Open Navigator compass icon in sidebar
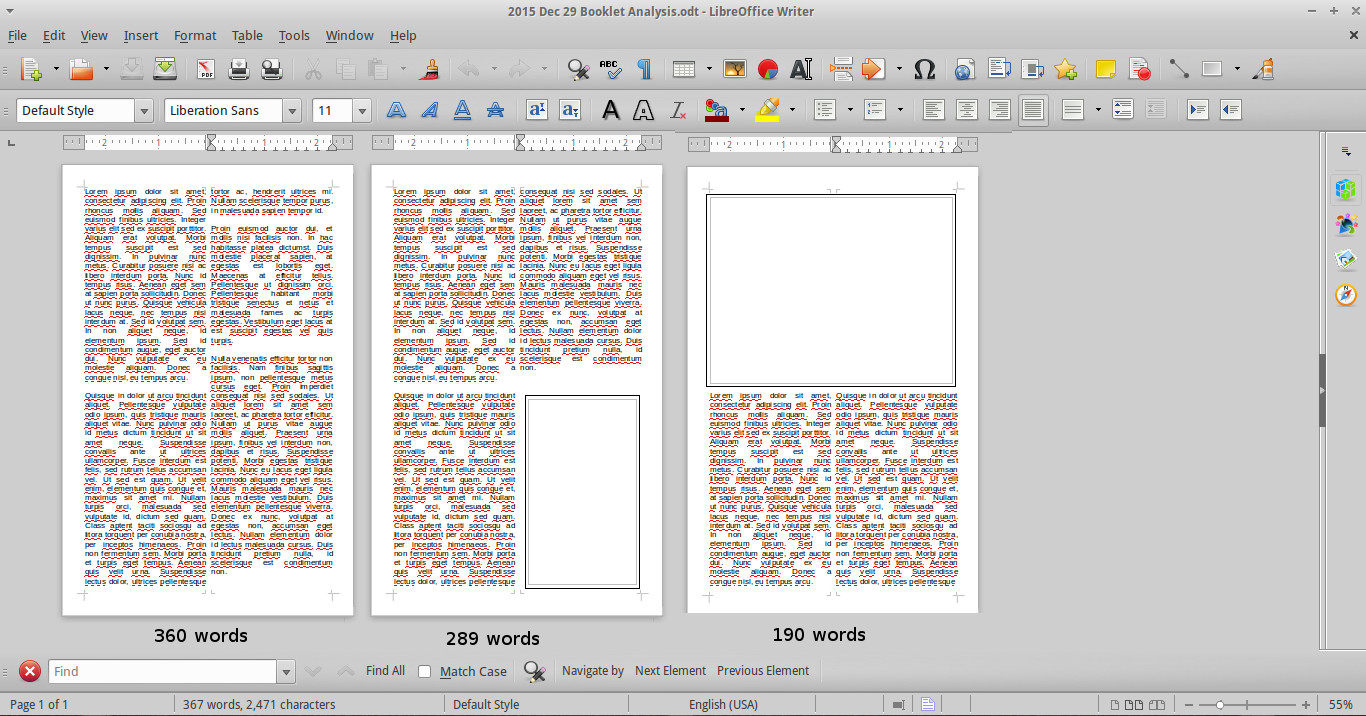This screenshot has width=1366, height=716. pos(1346,294)
